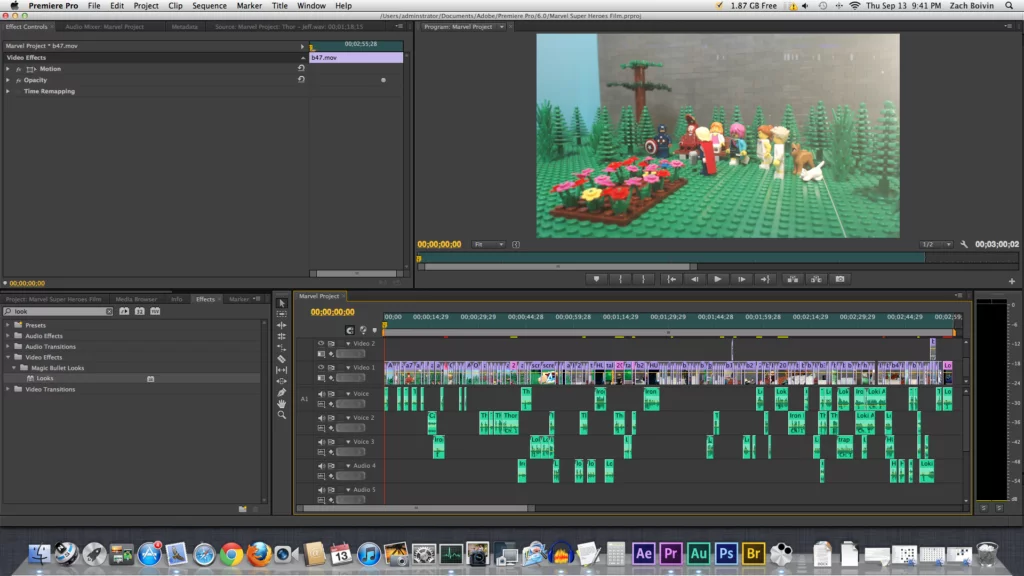This screenshot has height=576, width=1024.
Task: Collapse the Video 1 track triangle
Action: [x=348, y=368]
